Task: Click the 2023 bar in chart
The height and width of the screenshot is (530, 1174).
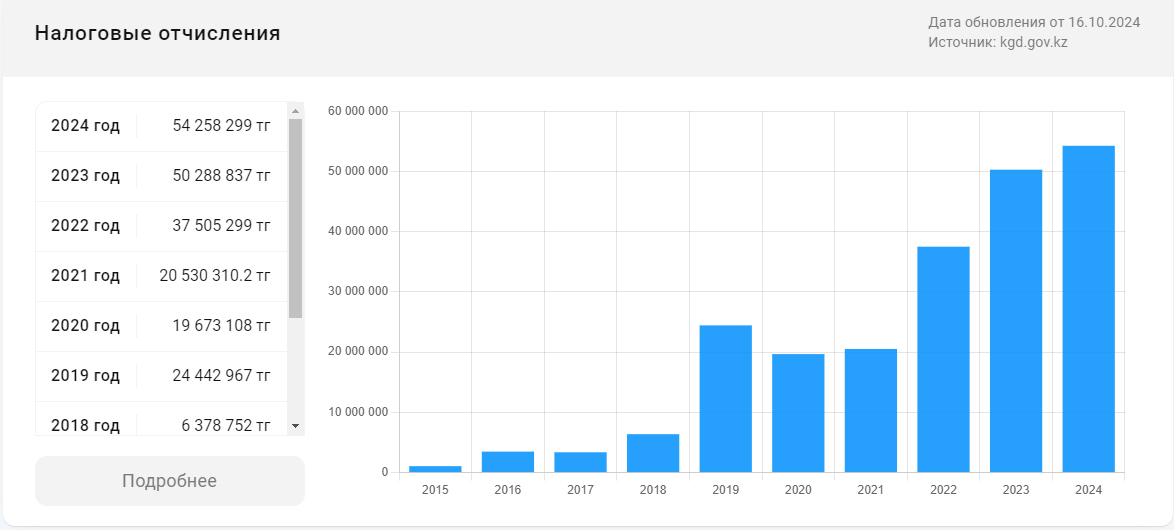Action: [x=1016, y=321]
